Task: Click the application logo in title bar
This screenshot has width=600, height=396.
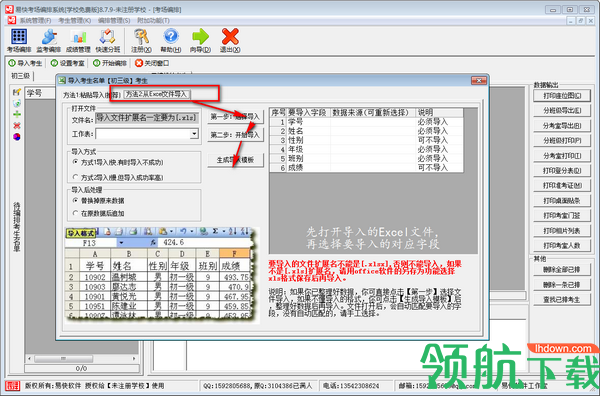Action: pos(9,9)
